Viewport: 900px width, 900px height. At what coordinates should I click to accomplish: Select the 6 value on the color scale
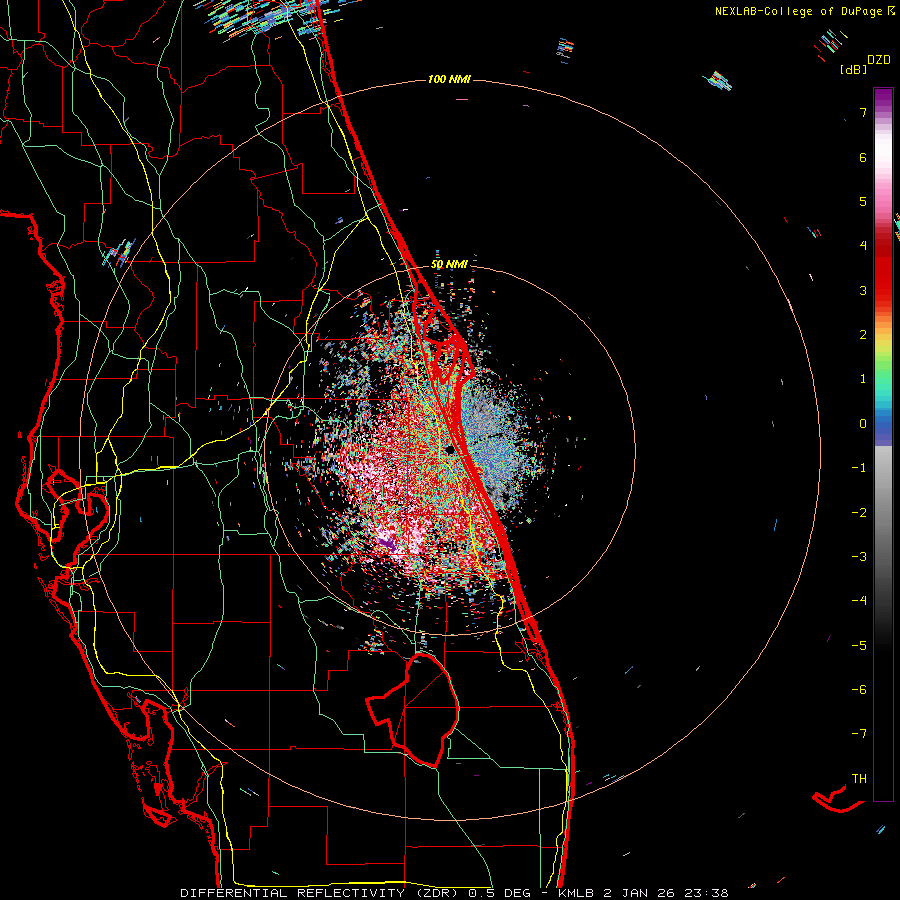click(x=863, y=157)
